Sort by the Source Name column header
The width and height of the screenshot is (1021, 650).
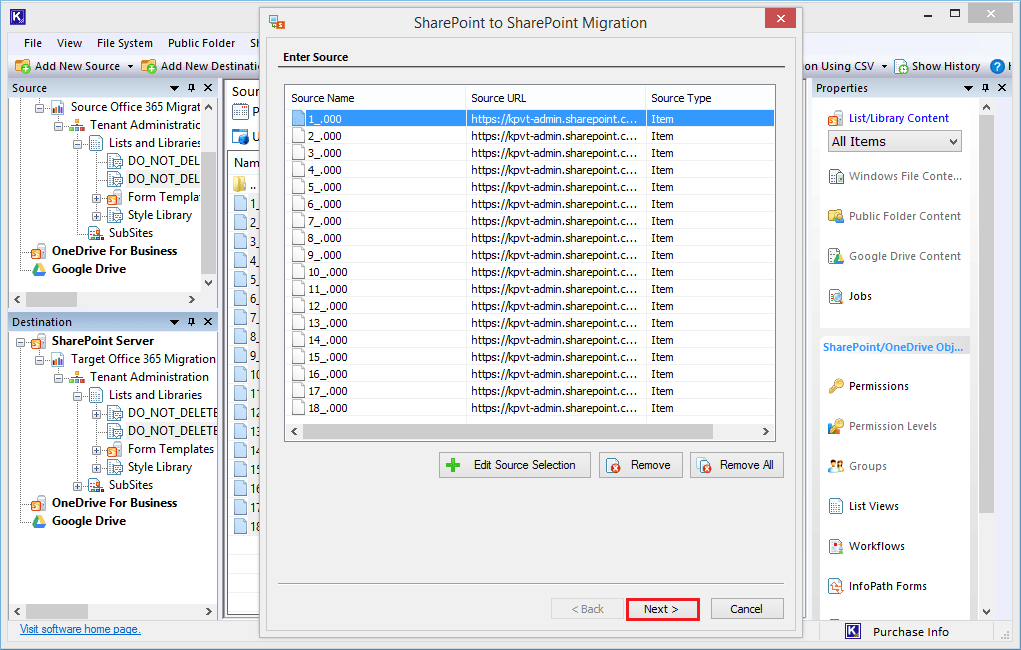click(x=376, y=98)
